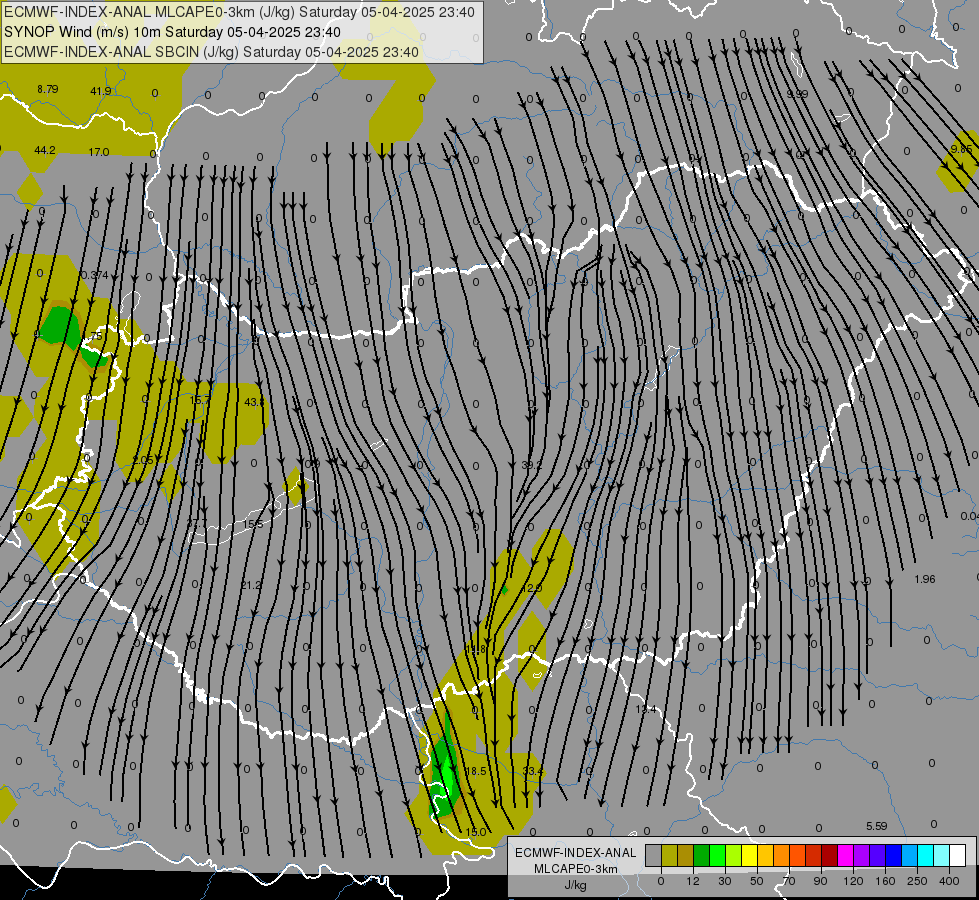Click the 21.2 value on the map

pyautogui.click(x=251, y=585)
